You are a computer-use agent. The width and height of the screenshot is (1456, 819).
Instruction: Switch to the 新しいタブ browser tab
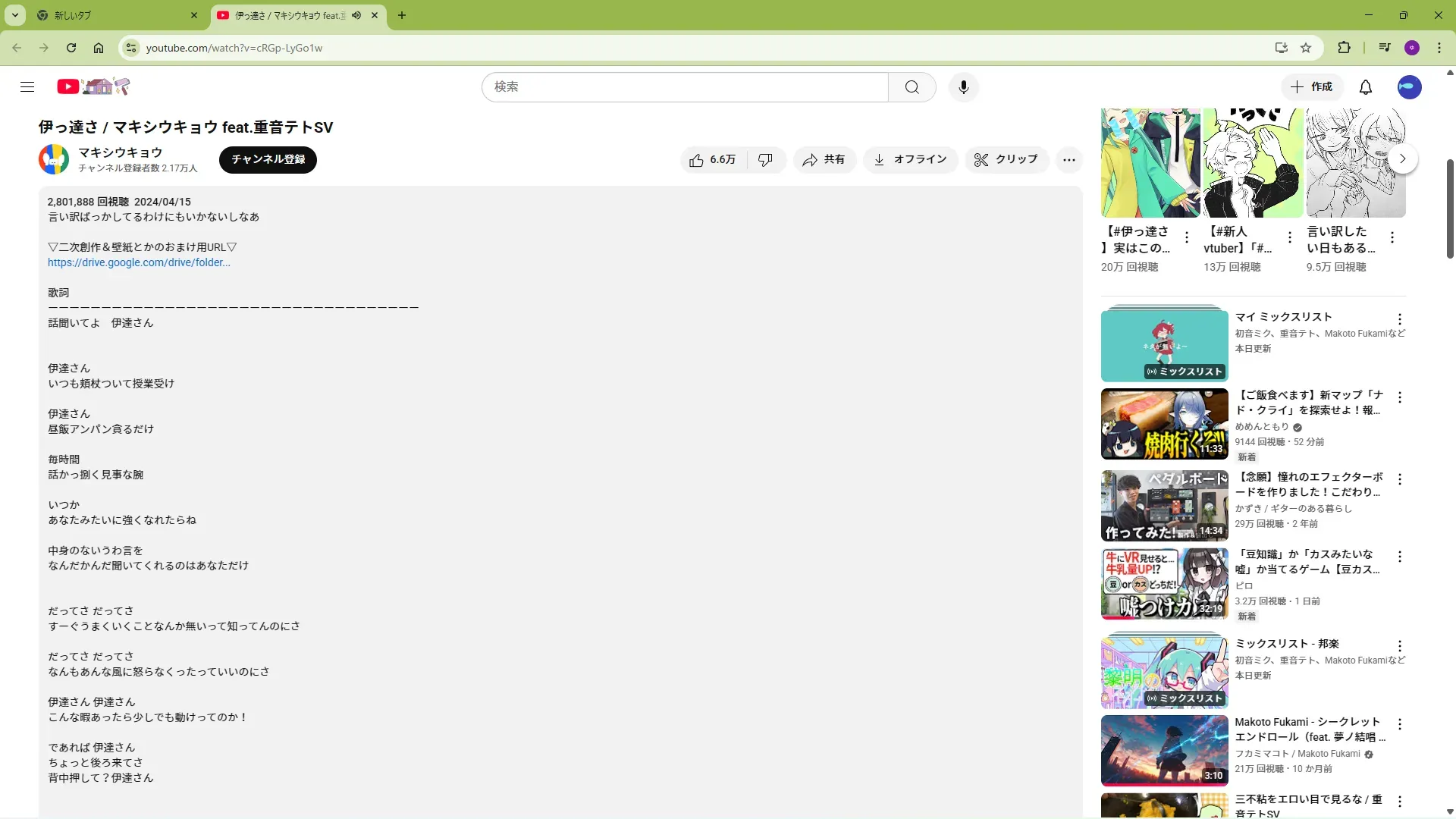[x=114, y=15]
